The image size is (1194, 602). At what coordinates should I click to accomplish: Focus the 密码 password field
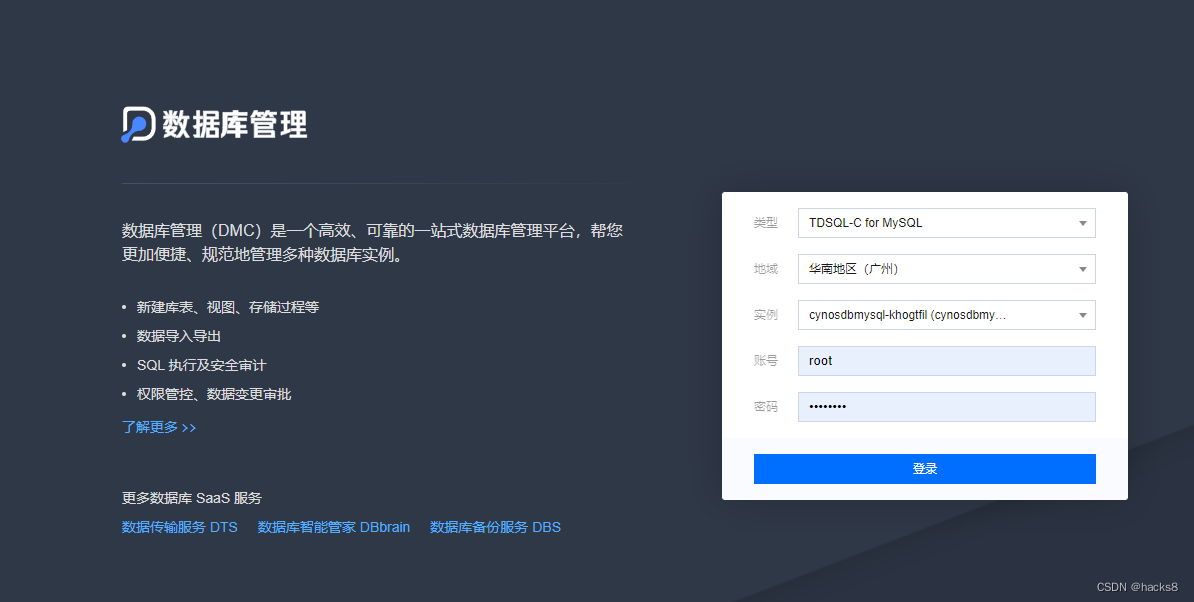[x=947, y=406]
